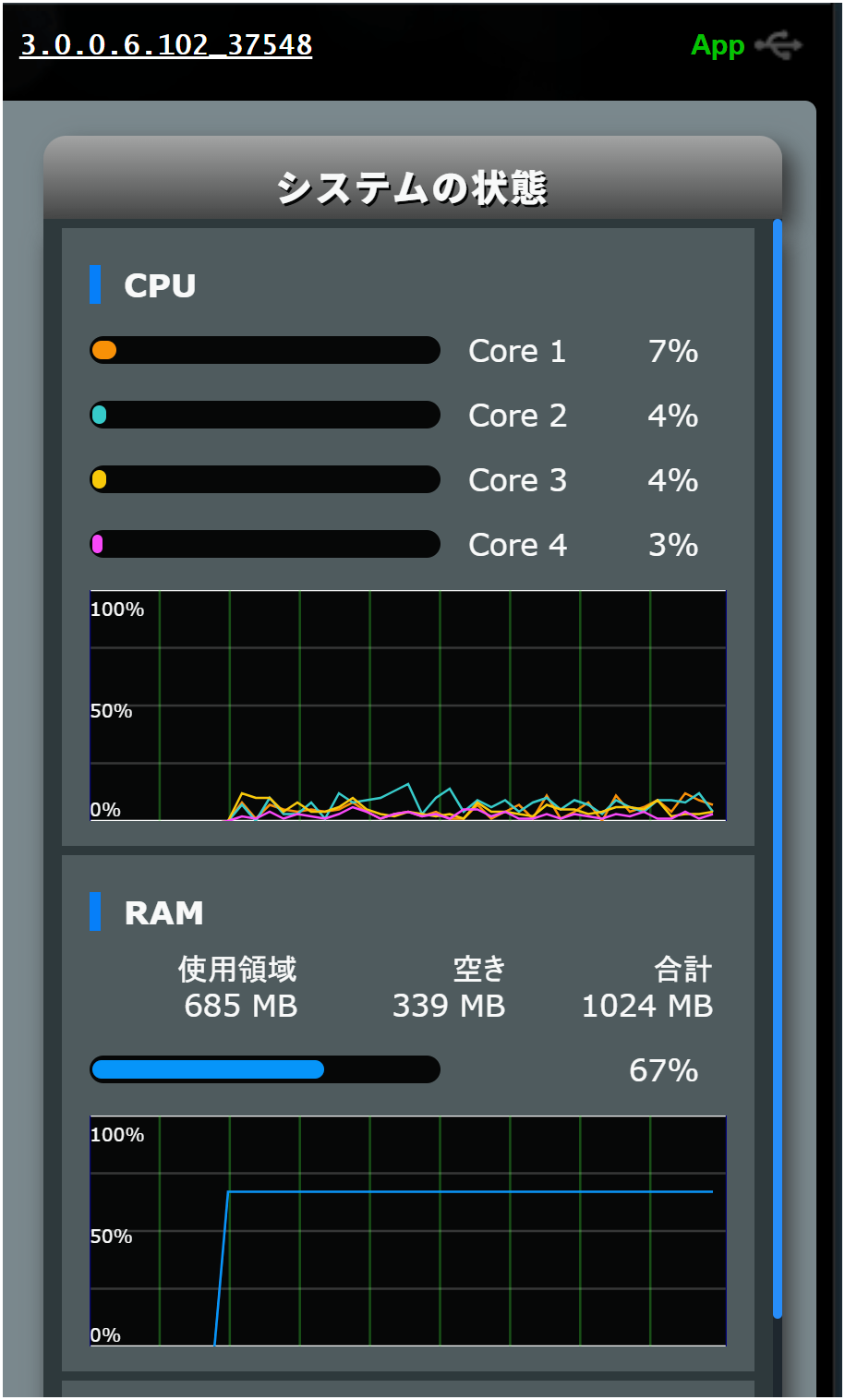Open the firmware version 3.0.0.6.102_37548 link
The image size is (845, 1400).
point(166,44)
